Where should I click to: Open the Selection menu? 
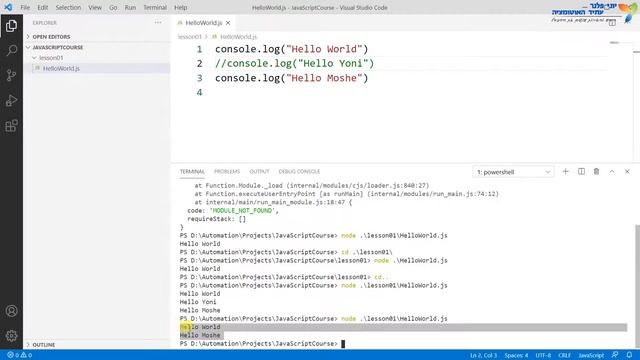pos(68,7)
